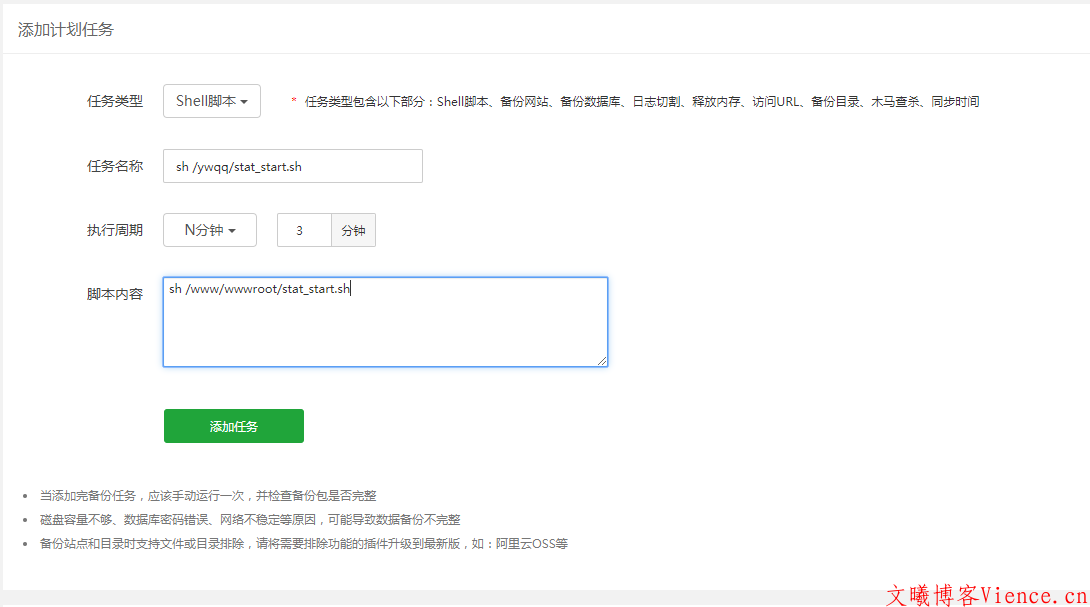Visit the 文曦博客Vience.cn link
The image size is (1090, 607).
point(985,594)
